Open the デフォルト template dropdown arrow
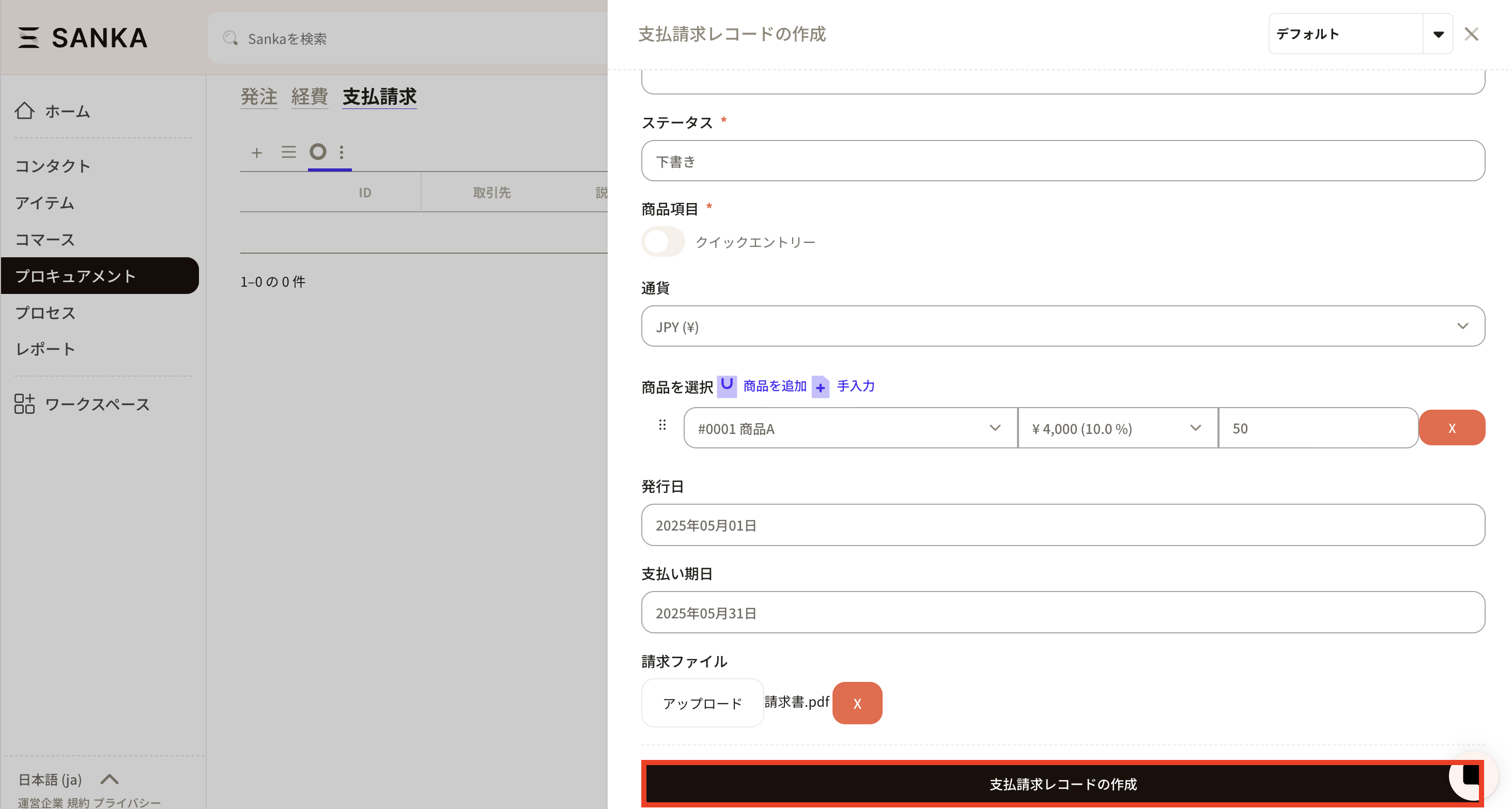The width and height of the screenshot is (1512, 809). pyautogui.click(x=1438, y=34)
